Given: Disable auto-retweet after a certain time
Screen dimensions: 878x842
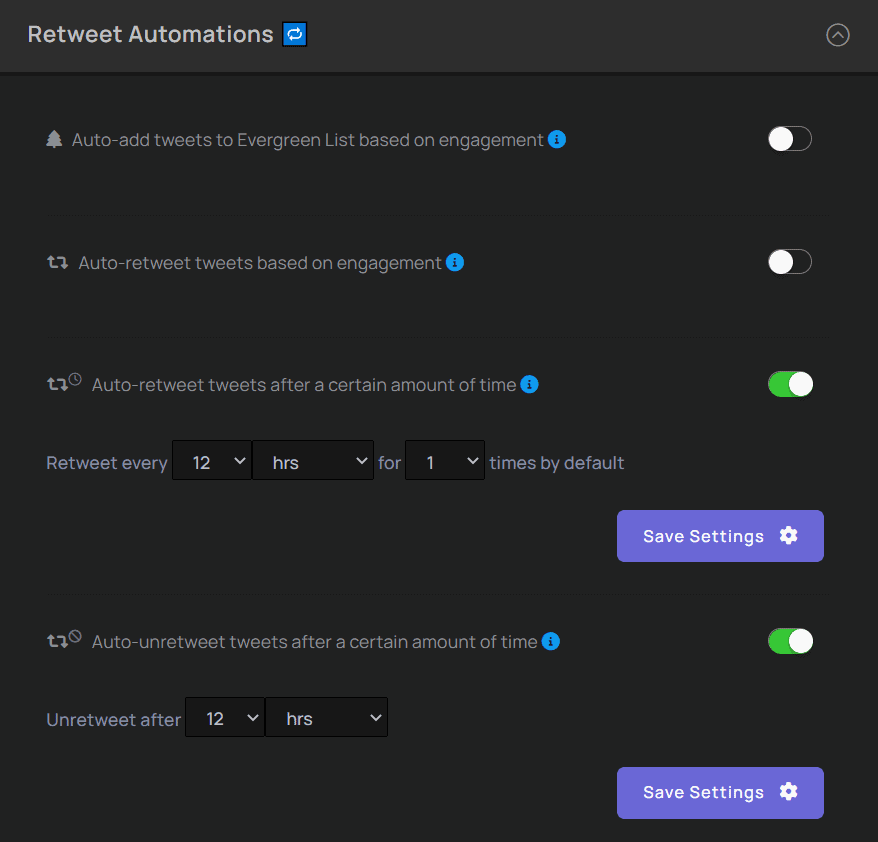Looking at the screenshot, I should coord(790,384).
